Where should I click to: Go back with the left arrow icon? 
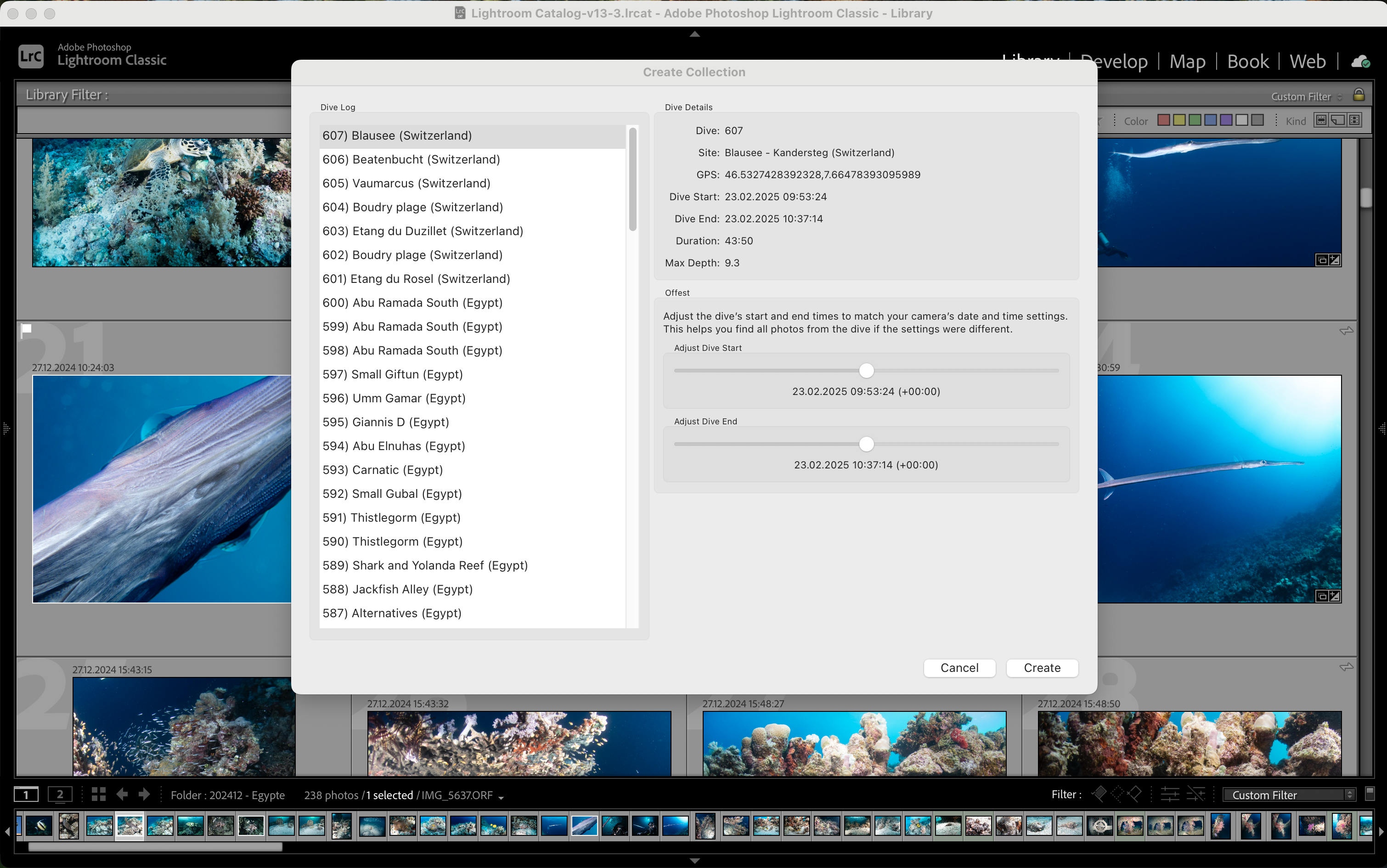click(122, 795)
